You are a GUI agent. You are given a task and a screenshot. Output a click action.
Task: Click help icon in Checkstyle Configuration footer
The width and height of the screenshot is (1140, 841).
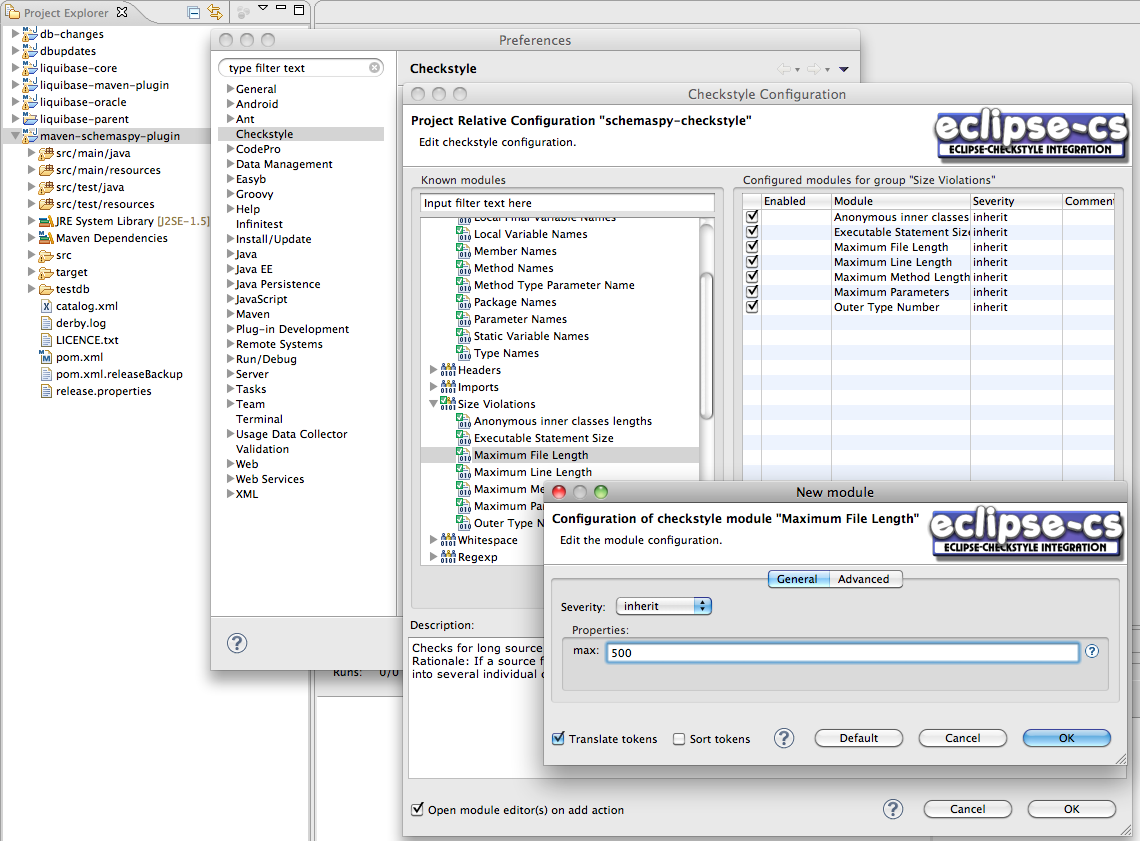click(x=893, y=809)
